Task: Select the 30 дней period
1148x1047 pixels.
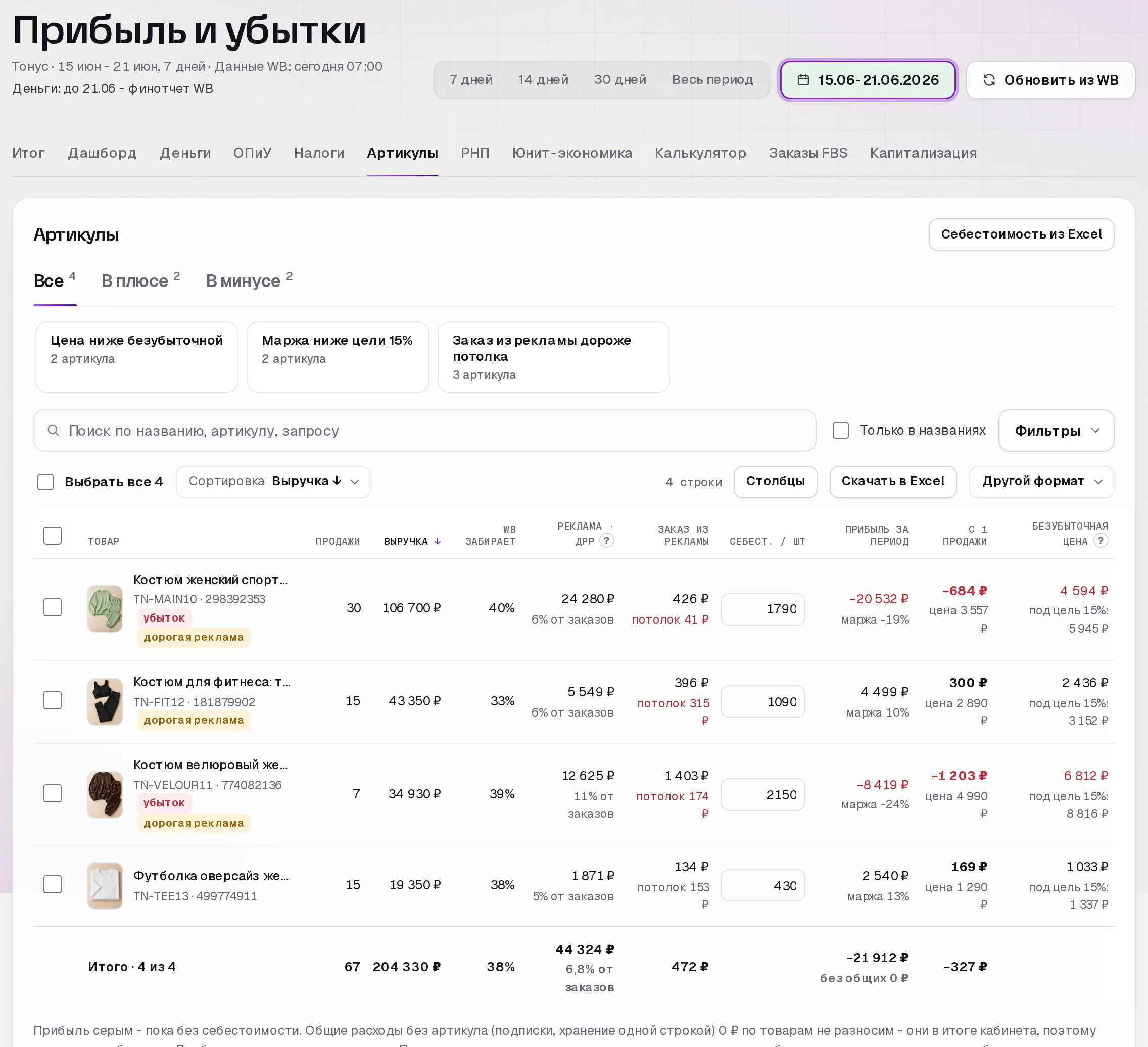Action: pos(620,80)
